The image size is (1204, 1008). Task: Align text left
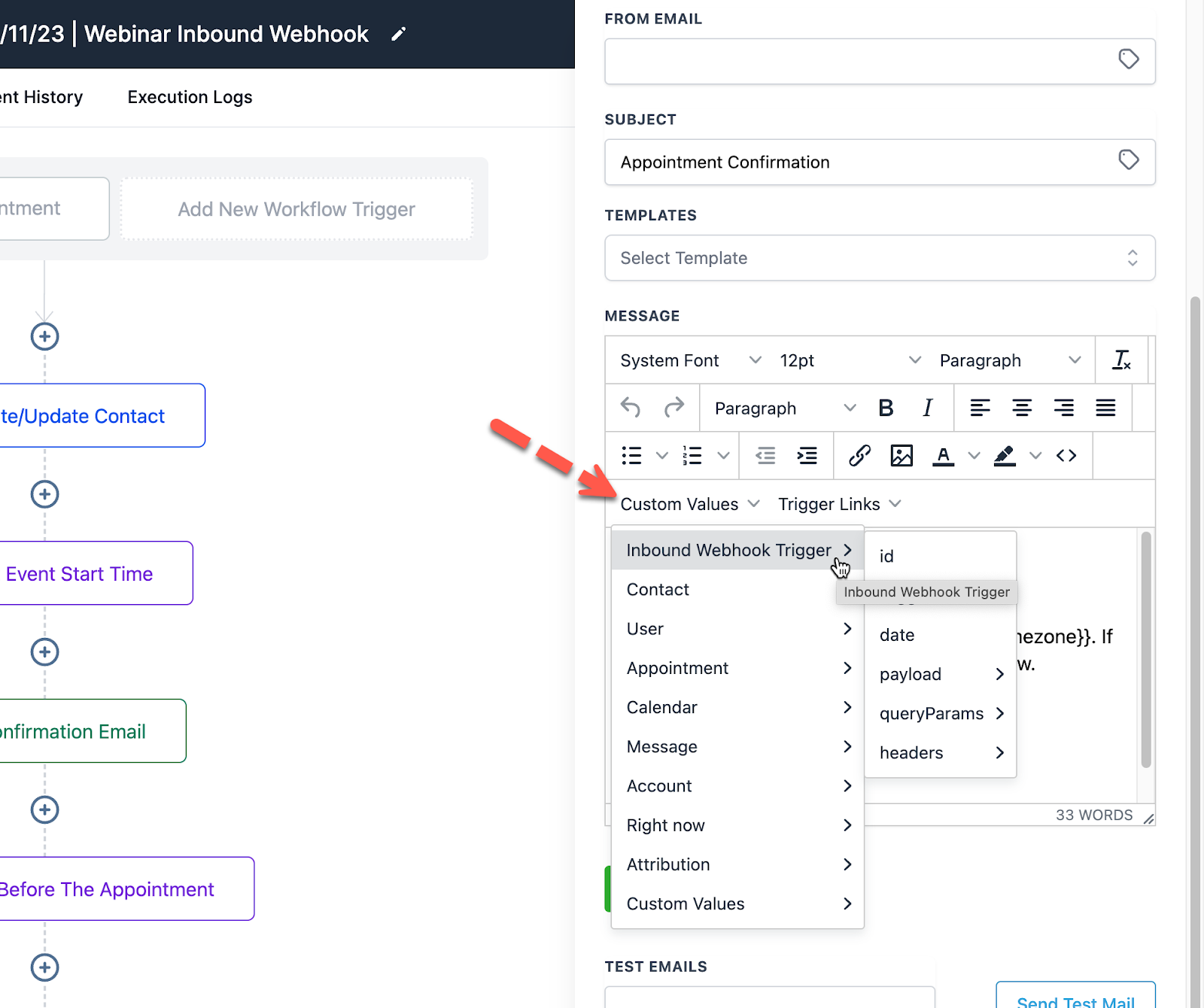(x=980, y=408)
